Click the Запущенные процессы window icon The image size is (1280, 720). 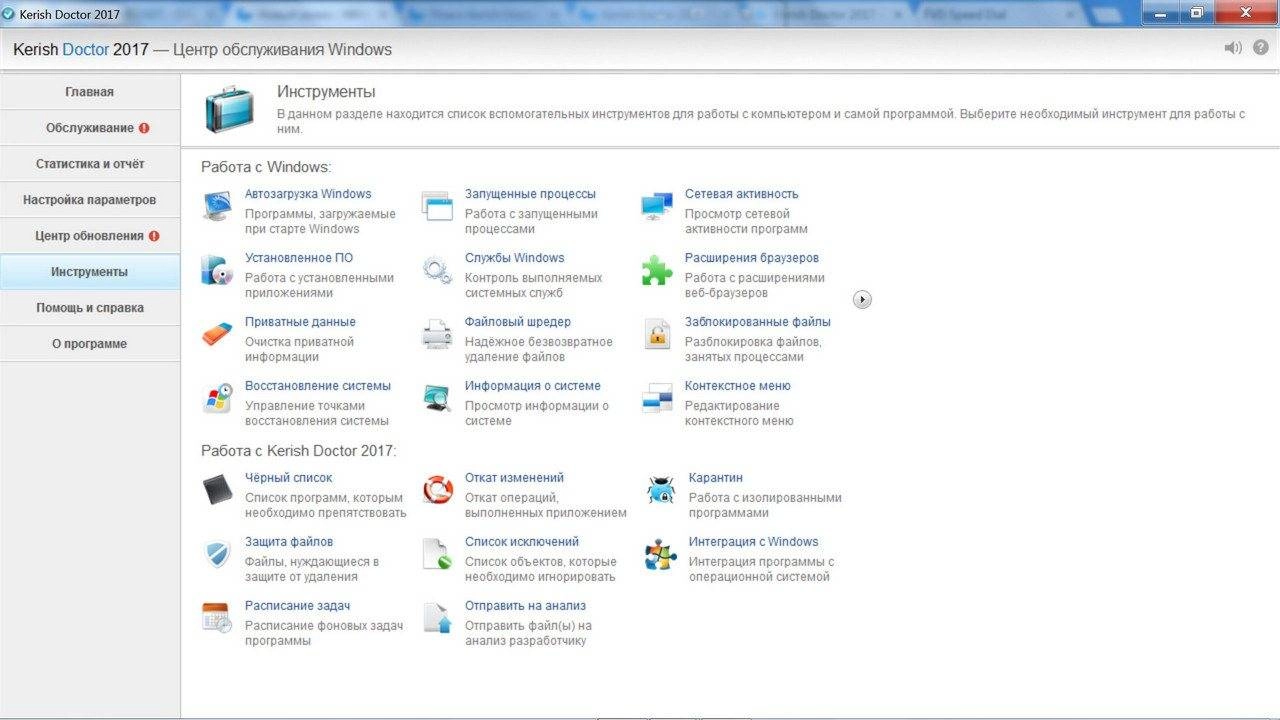click(437, 206)
